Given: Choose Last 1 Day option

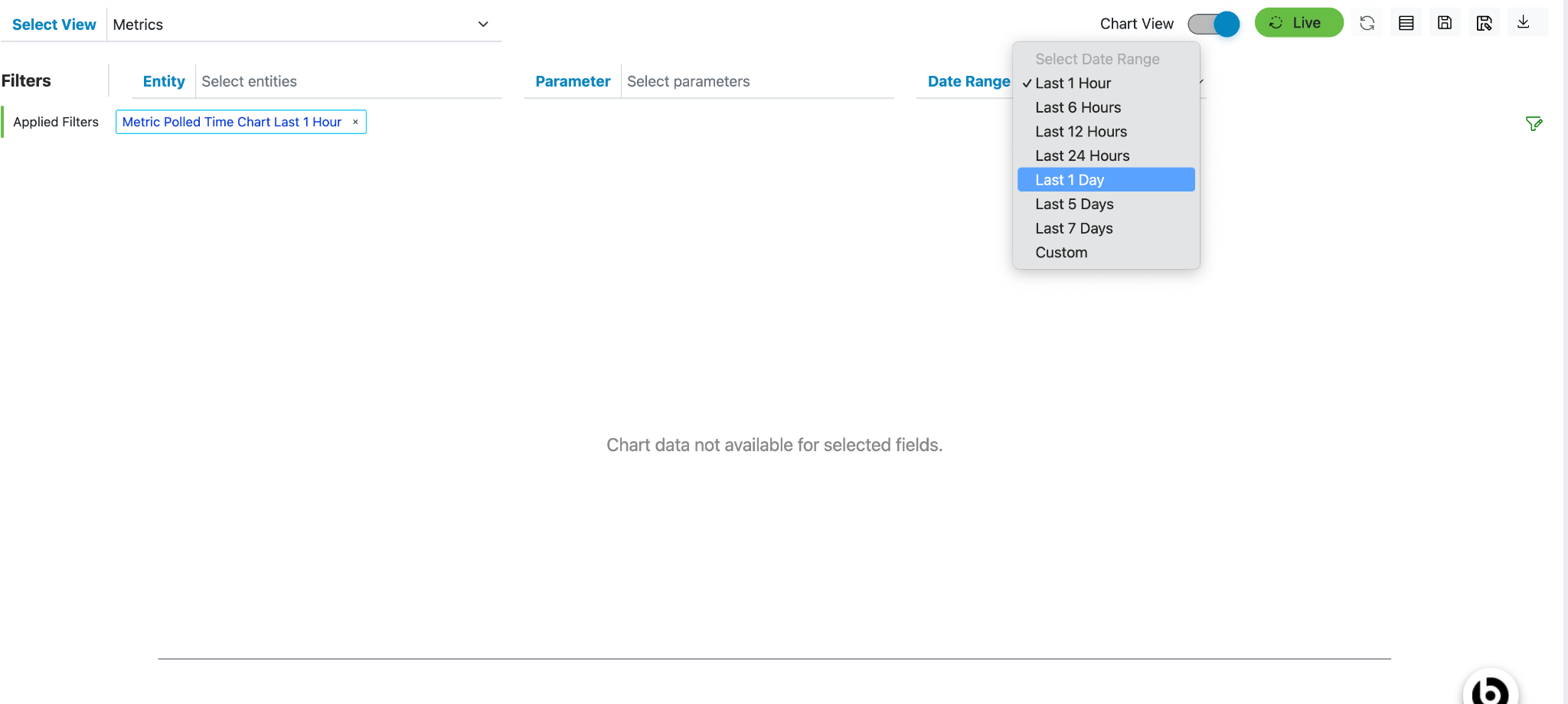Looking at the screenshot, I should pos(1106,180).
